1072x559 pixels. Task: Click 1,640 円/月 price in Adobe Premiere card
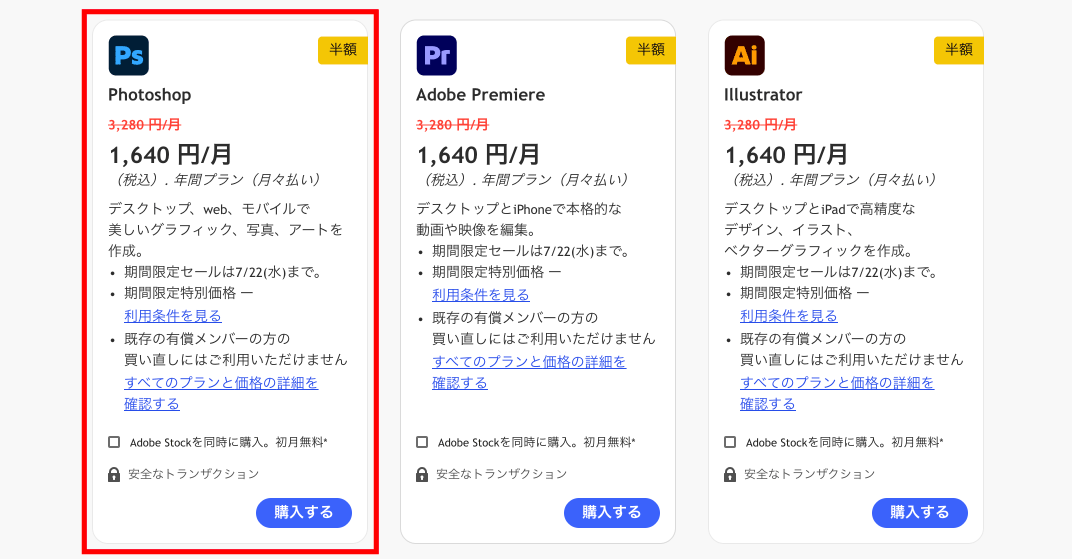coord(479,155)
